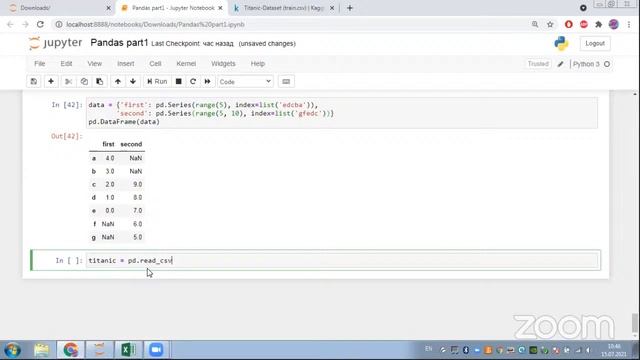Open the Windows Start button
The image size is (640, 360).
(x=13, y=350)
